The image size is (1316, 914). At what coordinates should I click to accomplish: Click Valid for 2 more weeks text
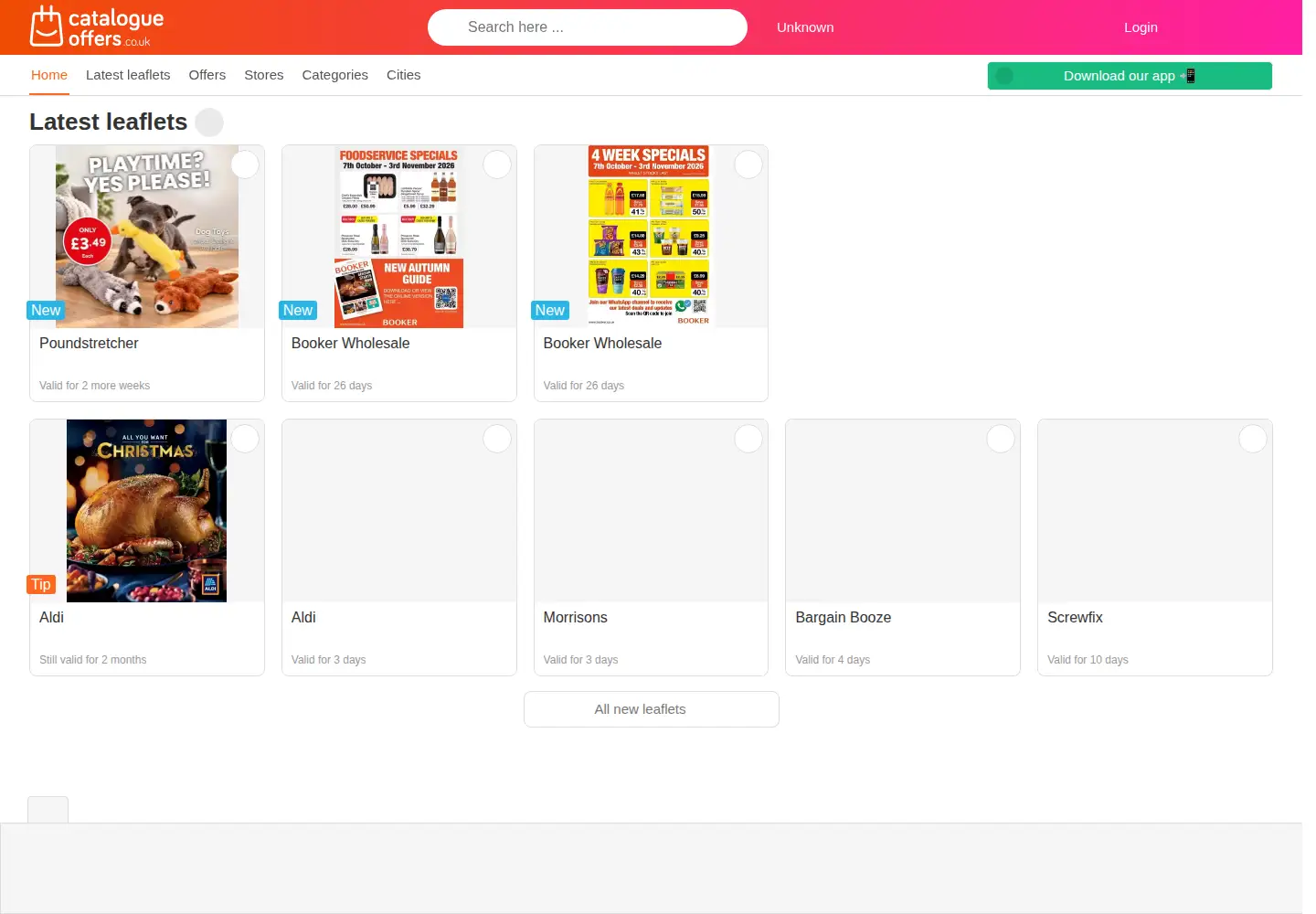[x=94, y=386]
